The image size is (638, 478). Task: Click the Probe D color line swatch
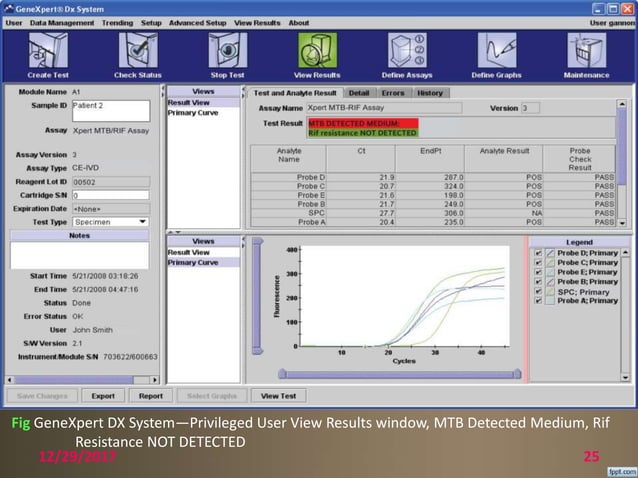(550, 253)
